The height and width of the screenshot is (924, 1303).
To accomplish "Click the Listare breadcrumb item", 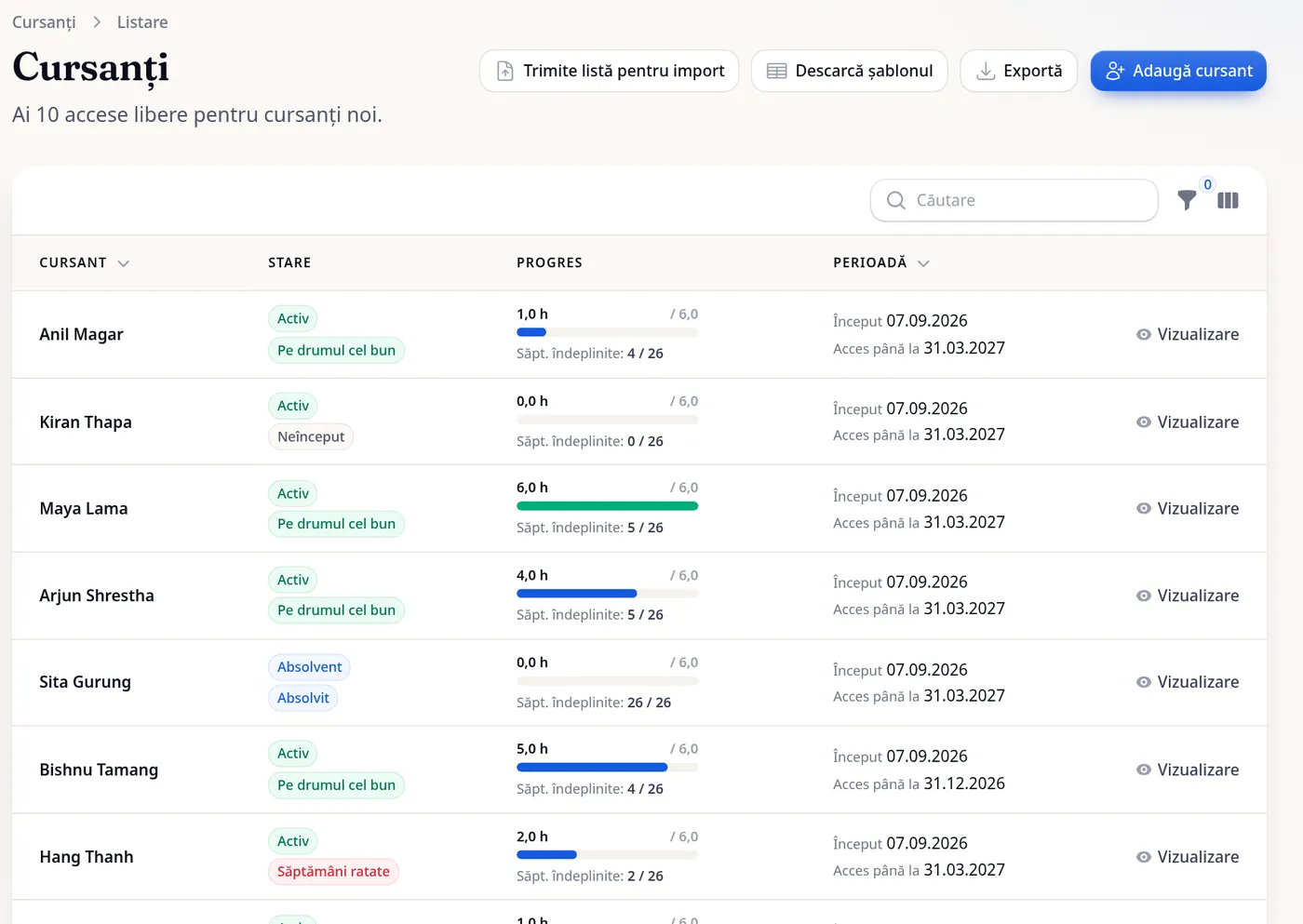I will pyautogui.click(x=142, y=22).
